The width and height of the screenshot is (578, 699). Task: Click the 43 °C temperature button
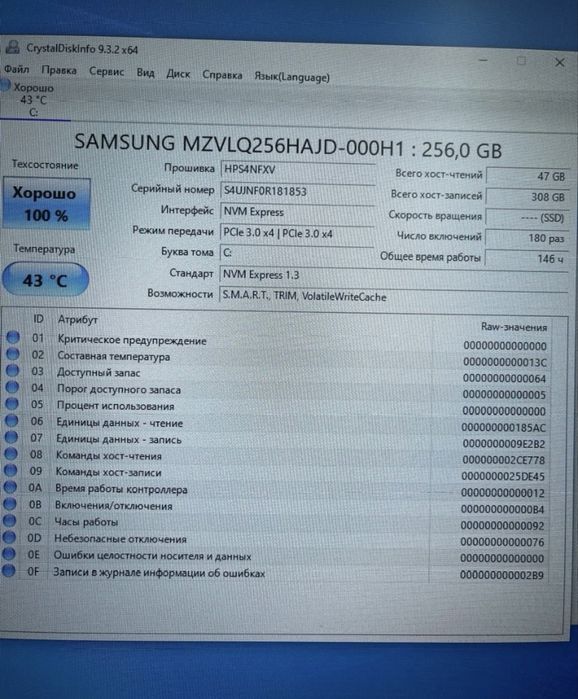(45, 280)
